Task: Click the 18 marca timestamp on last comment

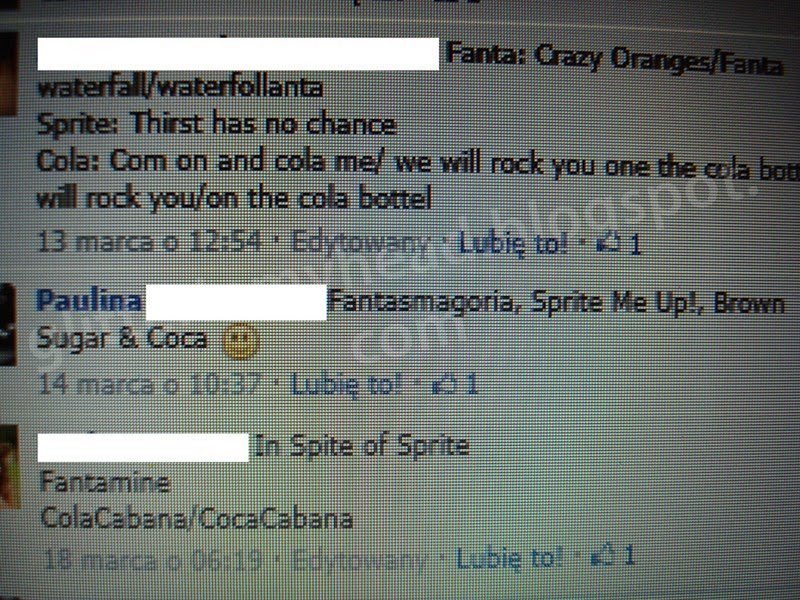Action: 152,560
